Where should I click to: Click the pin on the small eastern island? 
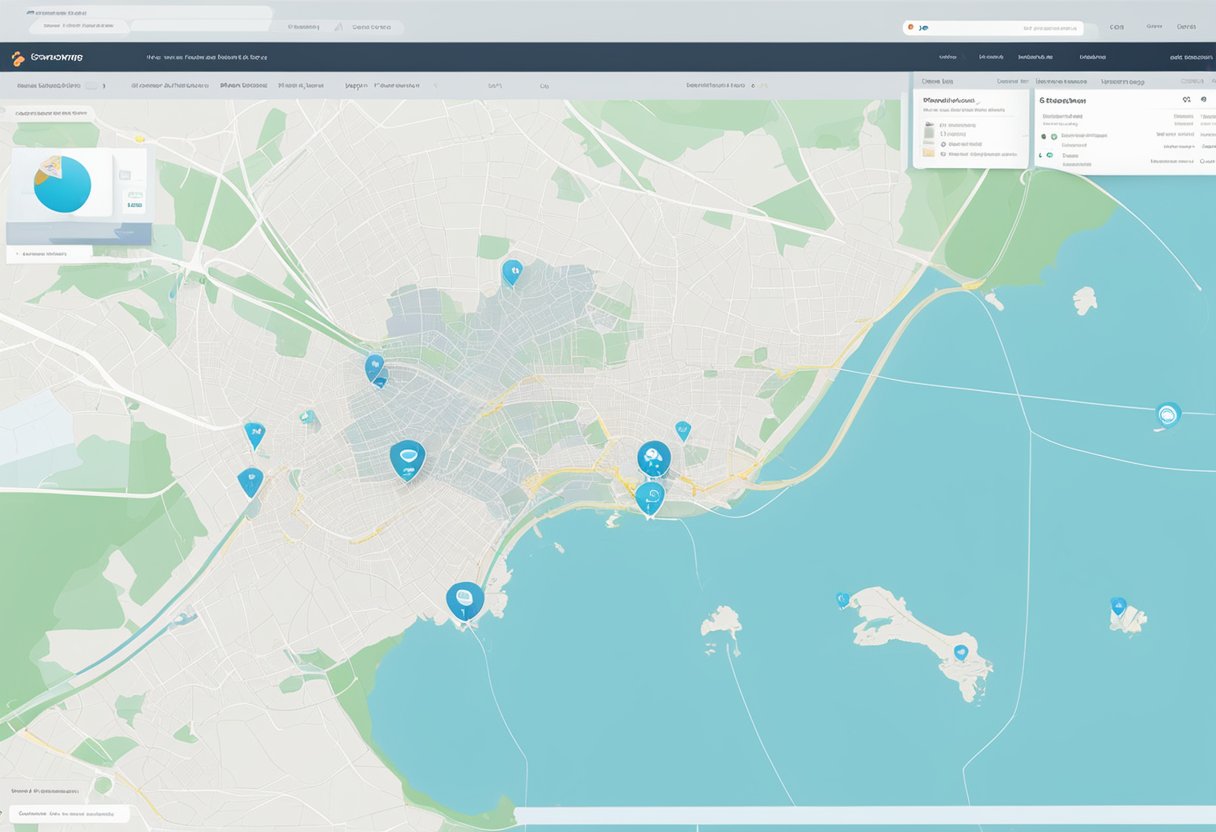click(x=1118, y=606)
